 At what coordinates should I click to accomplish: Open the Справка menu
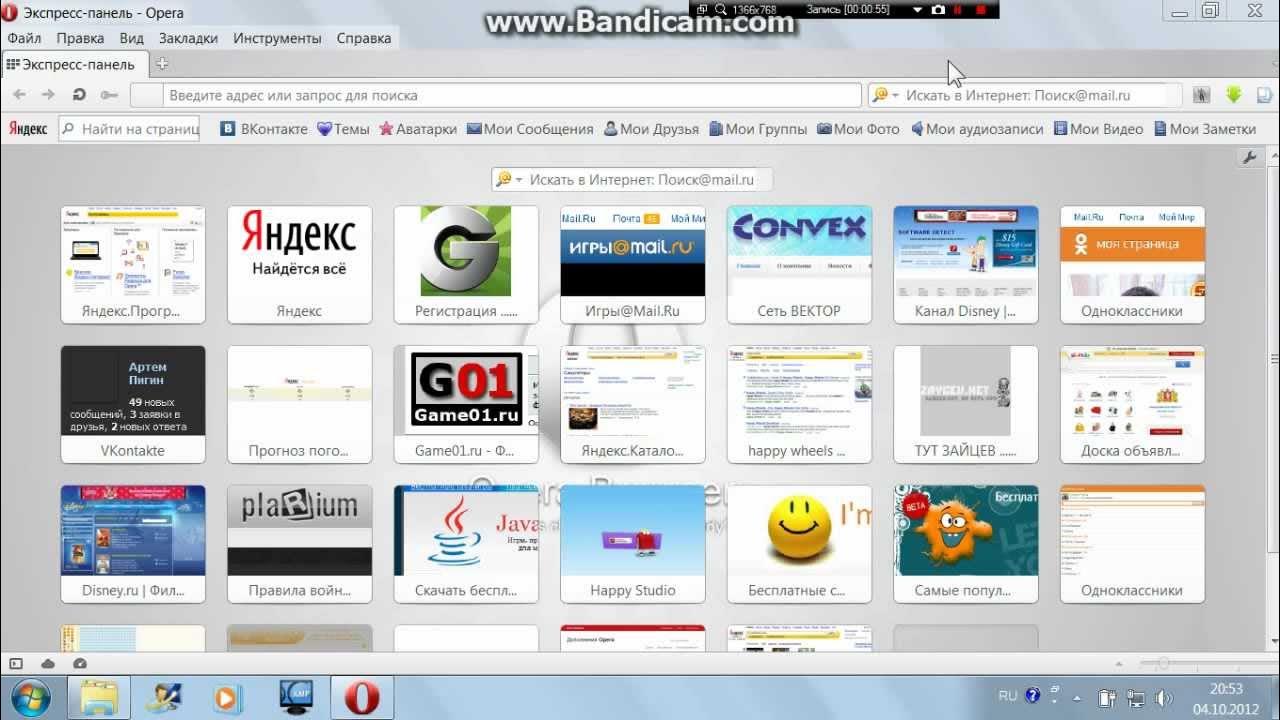point(364,38)
